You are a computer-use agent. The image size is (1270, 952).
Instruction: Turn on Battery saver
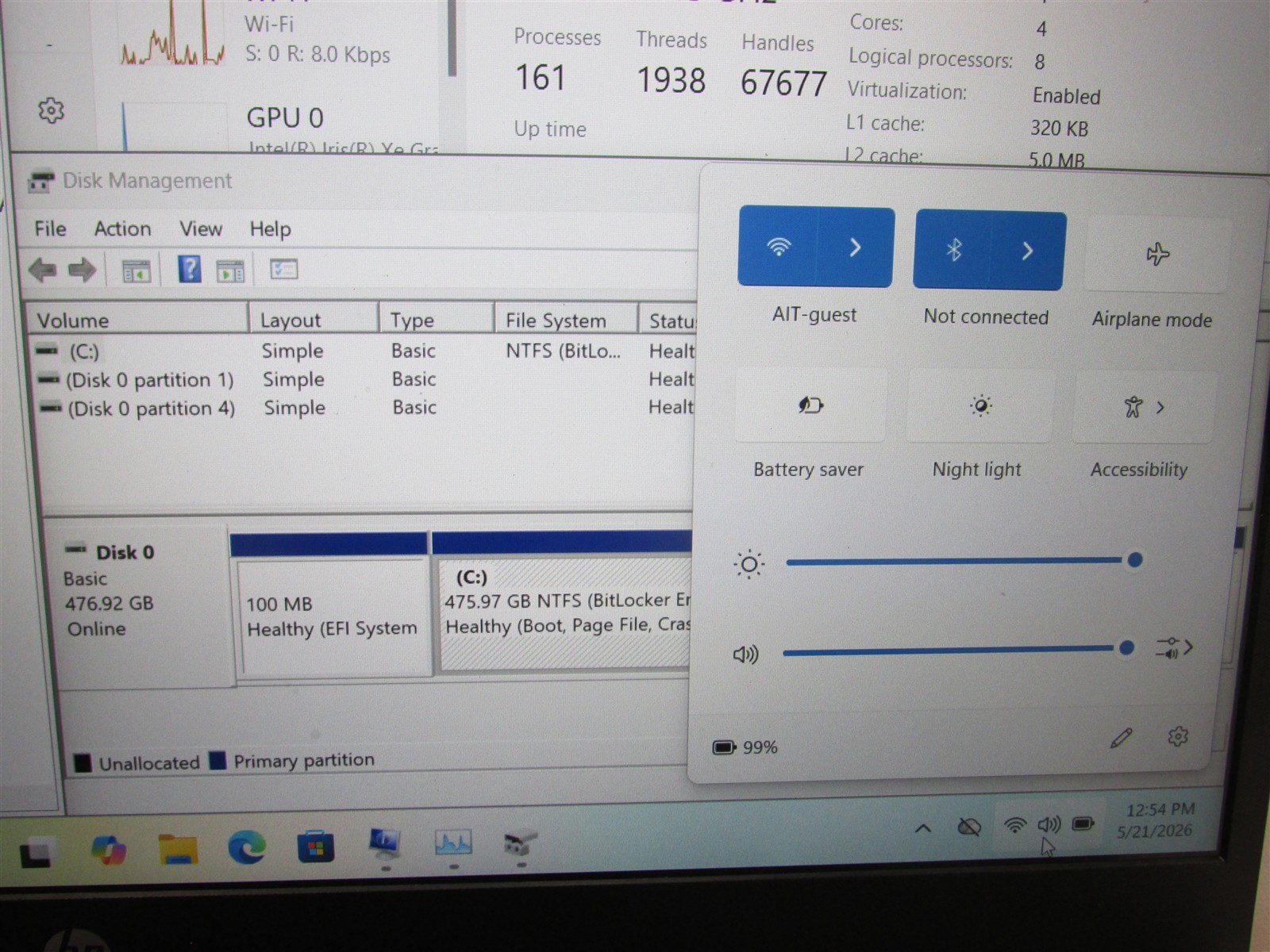click(x=810, y=405)
